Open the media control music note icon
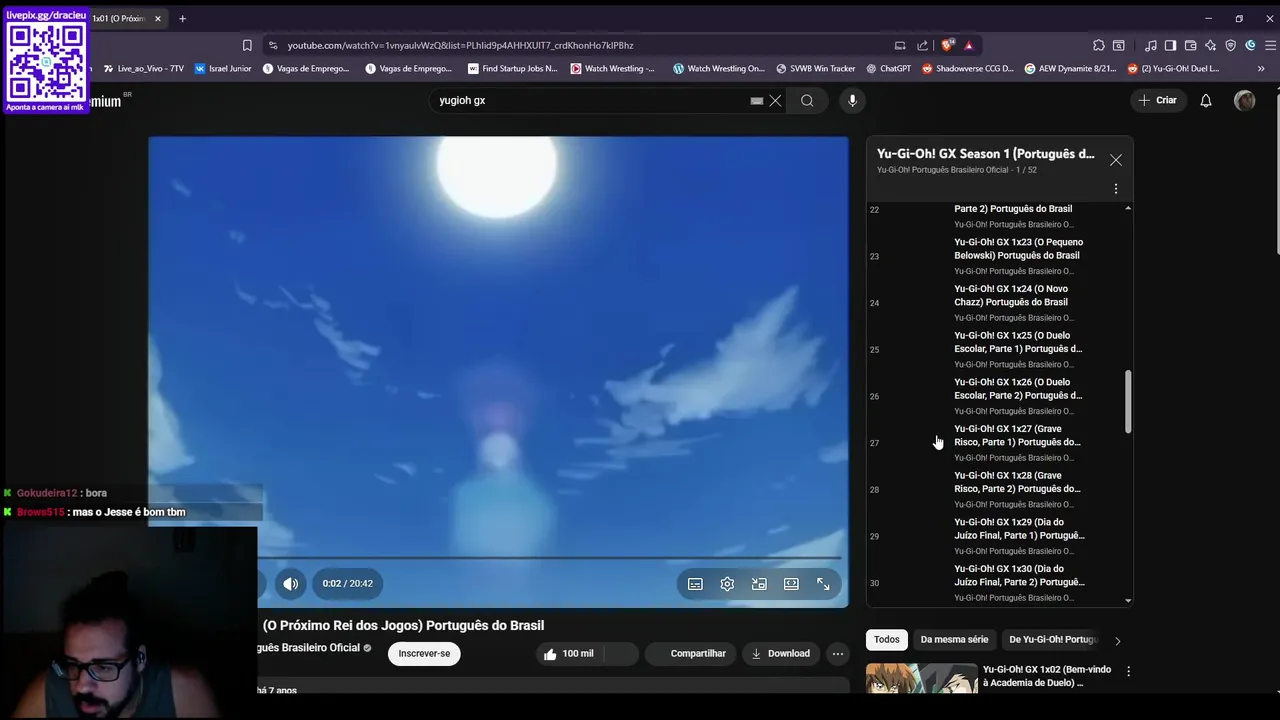Viewport: 1280px width, 720px height. point(1151,45)
